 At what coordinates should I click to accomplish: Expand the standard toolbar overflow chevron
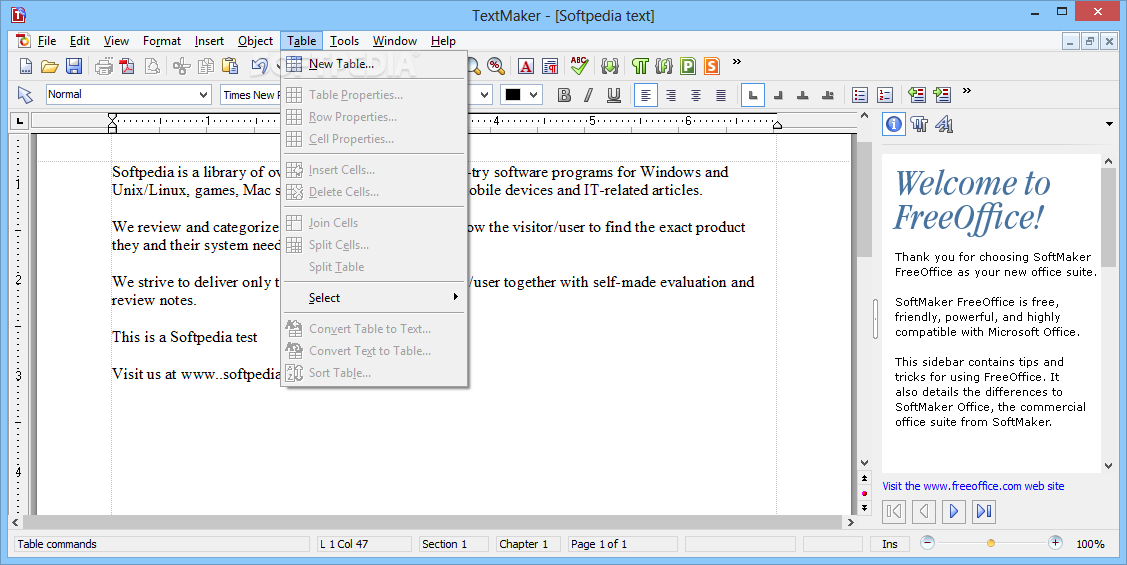click(737, 62)
